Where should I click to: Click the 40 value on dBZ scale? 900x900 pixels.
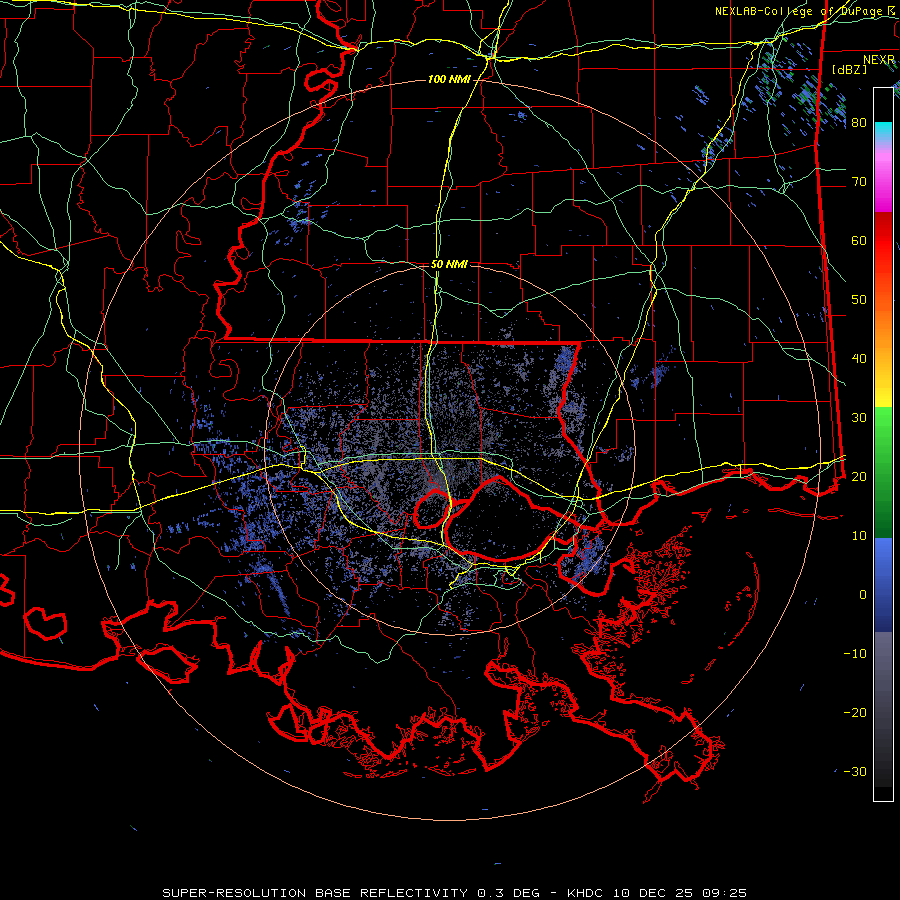(859, 359)
